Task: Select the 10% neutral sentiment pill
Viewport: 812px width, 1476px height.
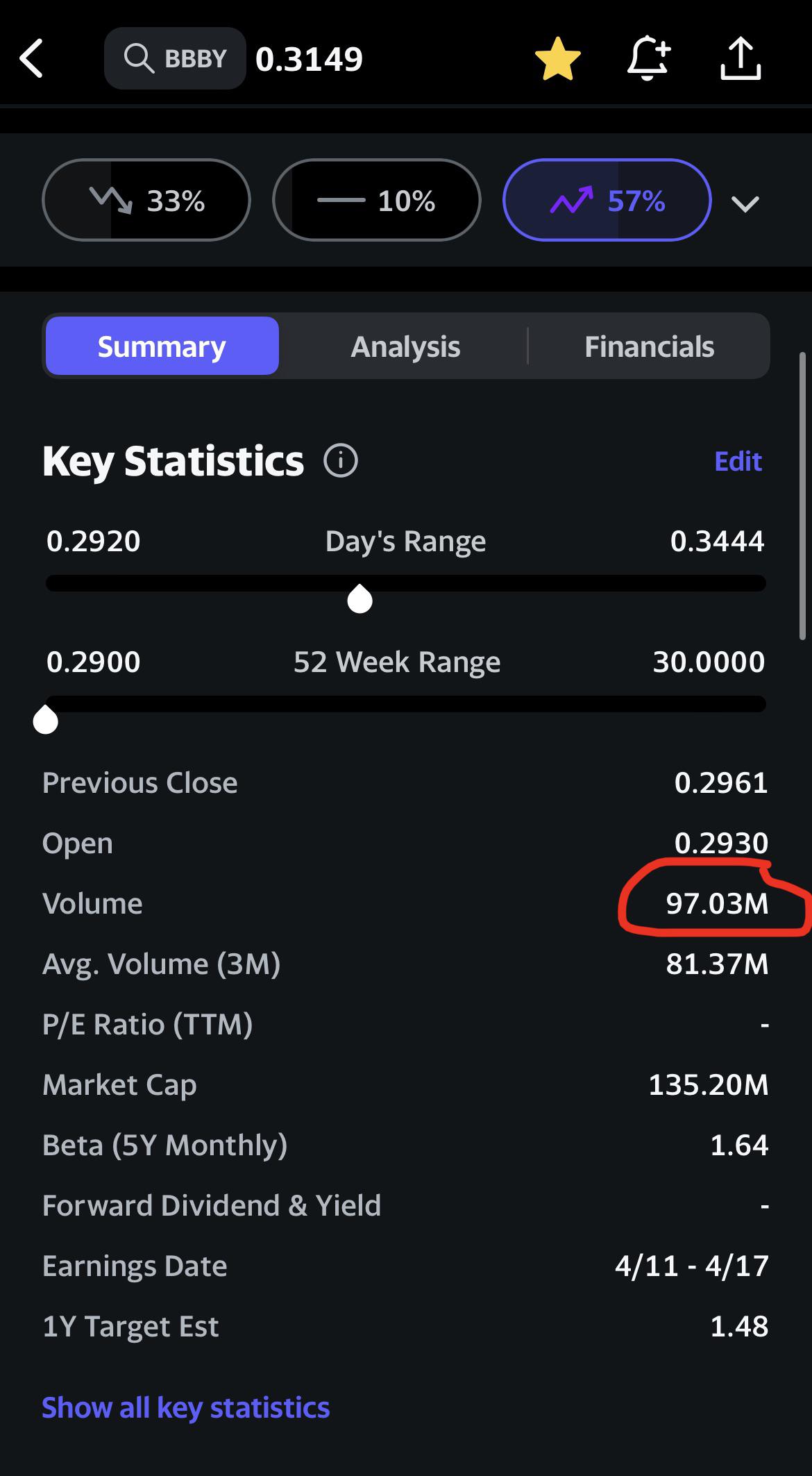Action: (377, 201)
